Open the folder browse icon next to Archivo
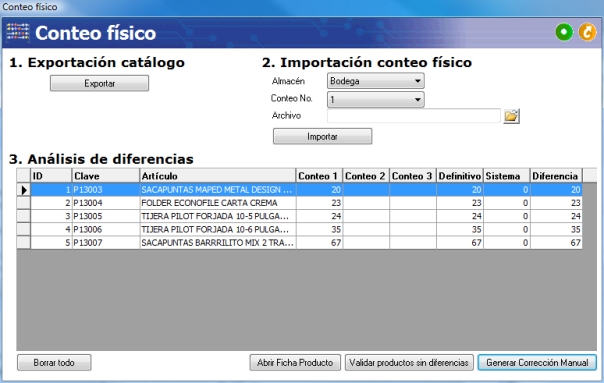 [x=511, y=116]
